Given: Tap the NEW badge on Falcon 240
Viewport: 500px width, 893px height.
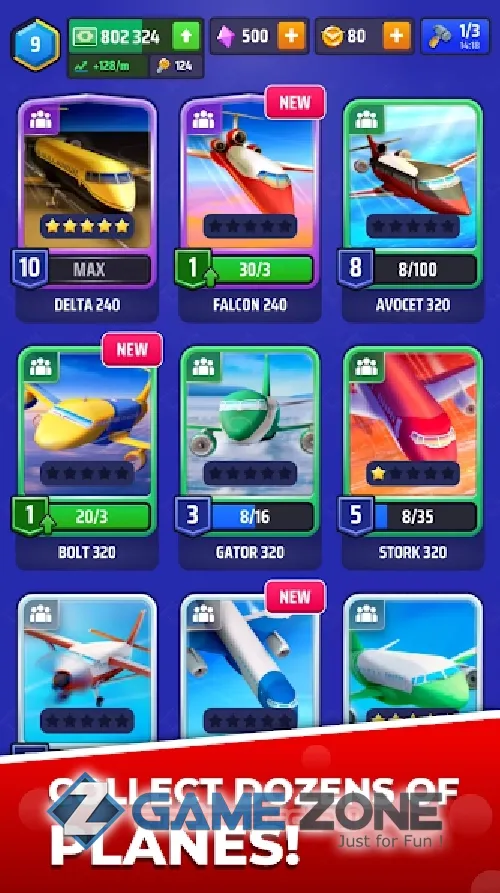Looking at the screenshot, I should click(295, 103).
